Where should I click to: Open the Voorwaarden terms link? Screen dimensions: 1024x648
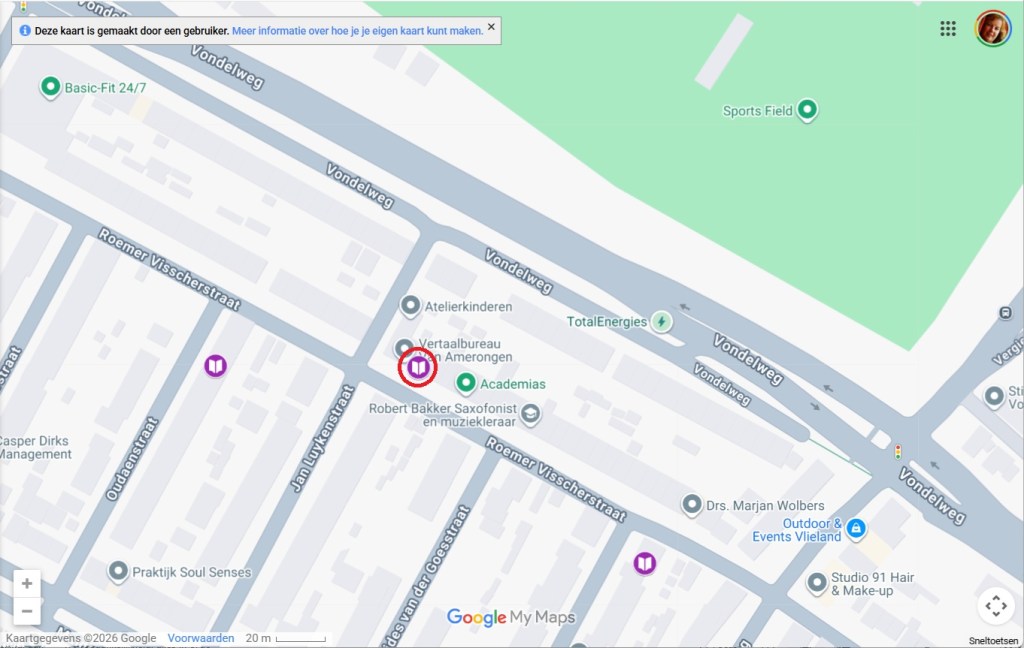tap(200, 638)
